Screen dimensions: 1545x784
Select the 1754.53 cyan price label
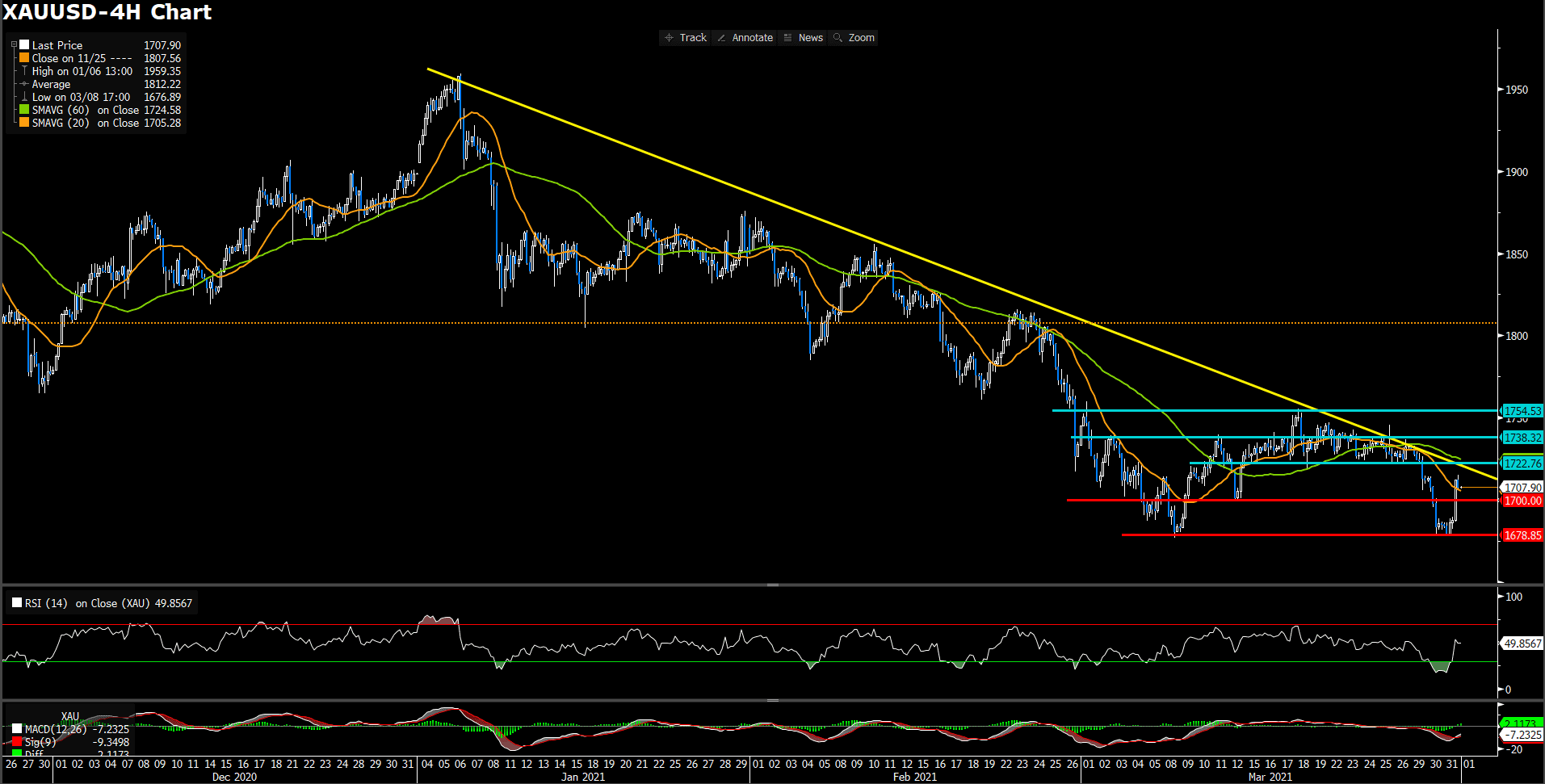pos(1522,411)
